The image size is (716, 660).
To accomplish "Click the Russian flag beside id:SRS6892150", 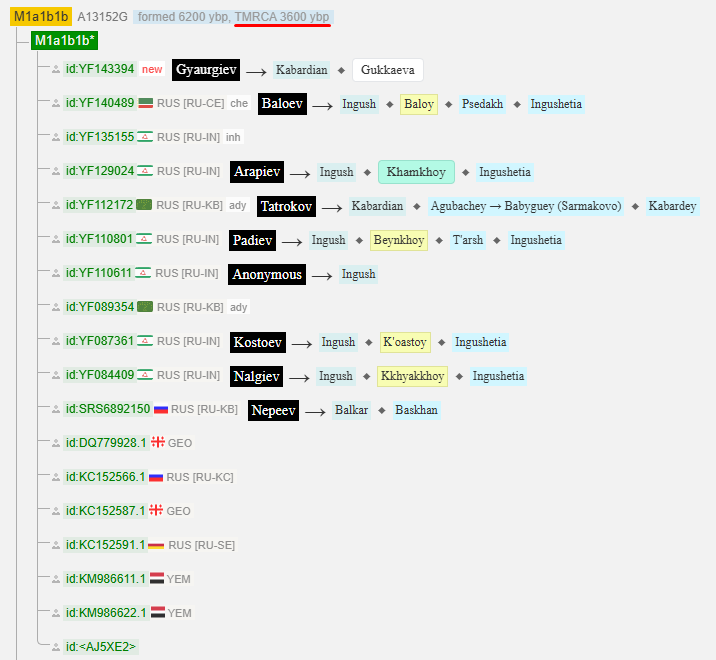I will point(160,410).
